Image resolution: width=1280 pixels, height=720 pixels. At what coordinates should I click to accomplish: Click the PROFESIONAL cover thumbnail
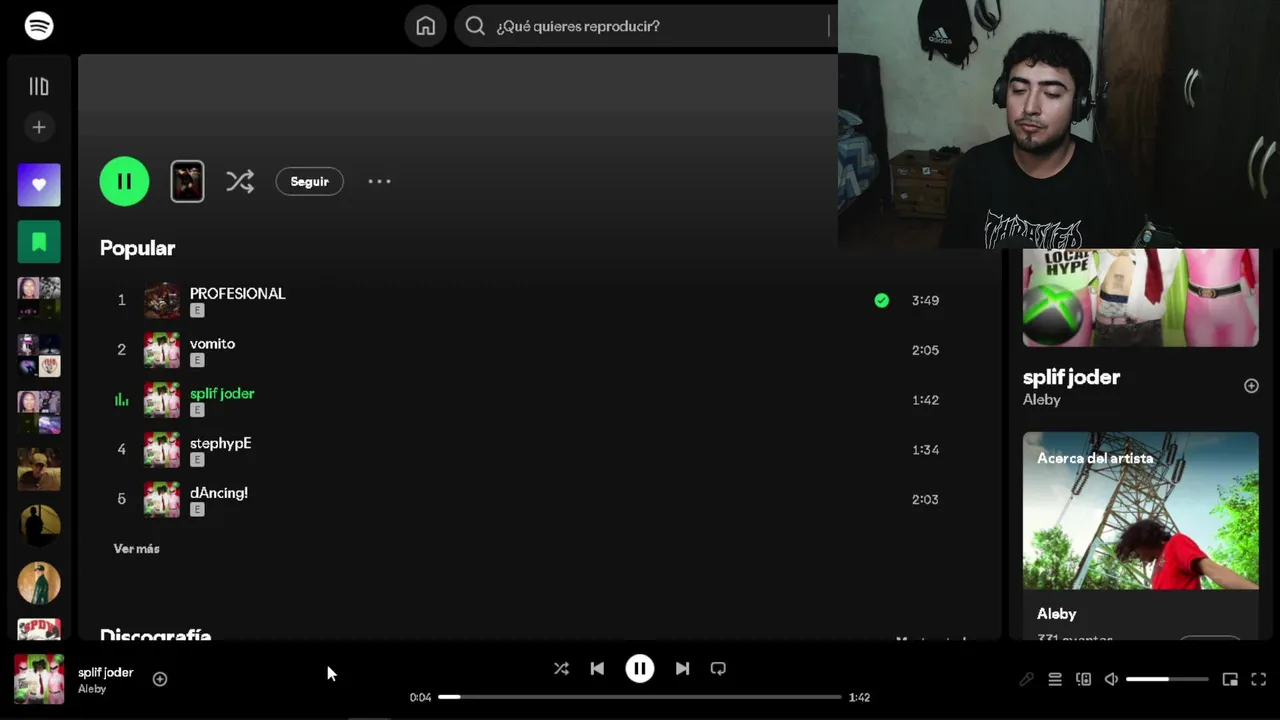point(162,300)
